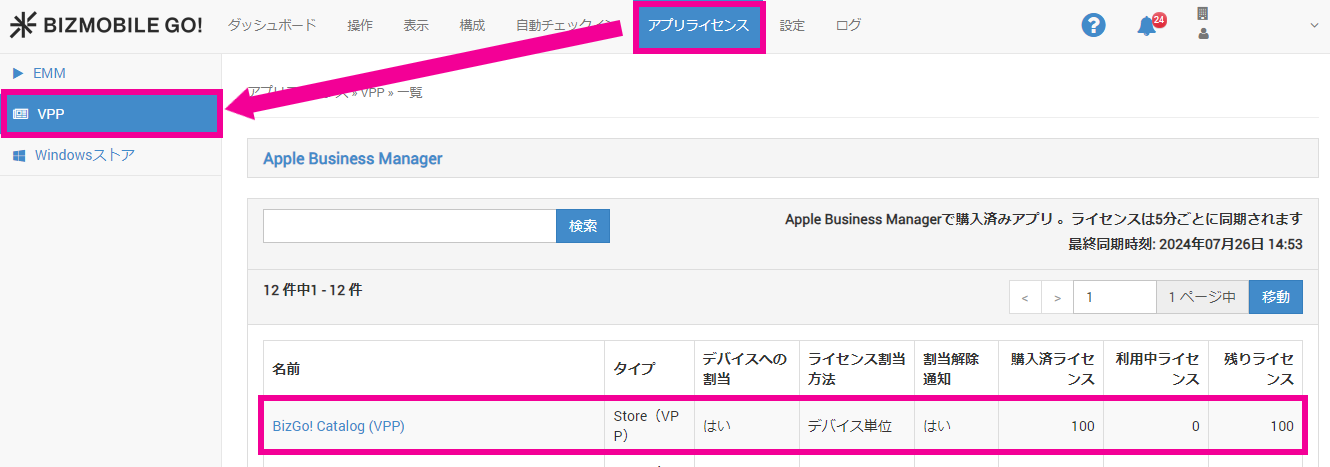
Task: Open the ログ menu
Action: (x=848, y=26)
